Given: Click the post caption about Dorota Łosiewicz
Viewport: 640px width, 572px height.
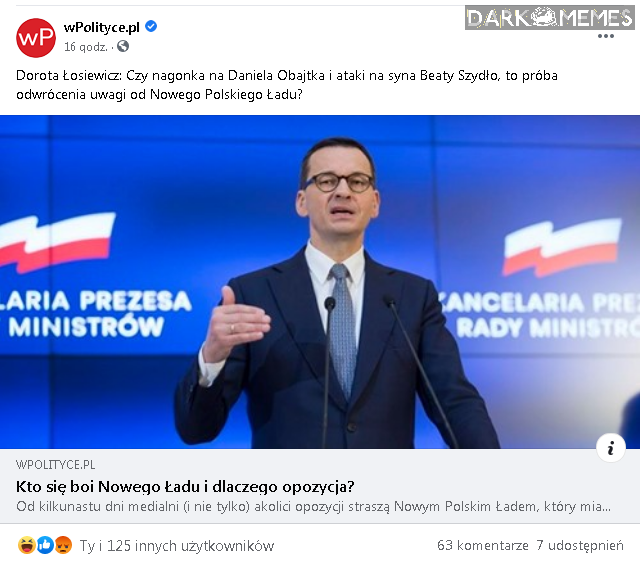Looking at the screenshot, I should point(287,85).
